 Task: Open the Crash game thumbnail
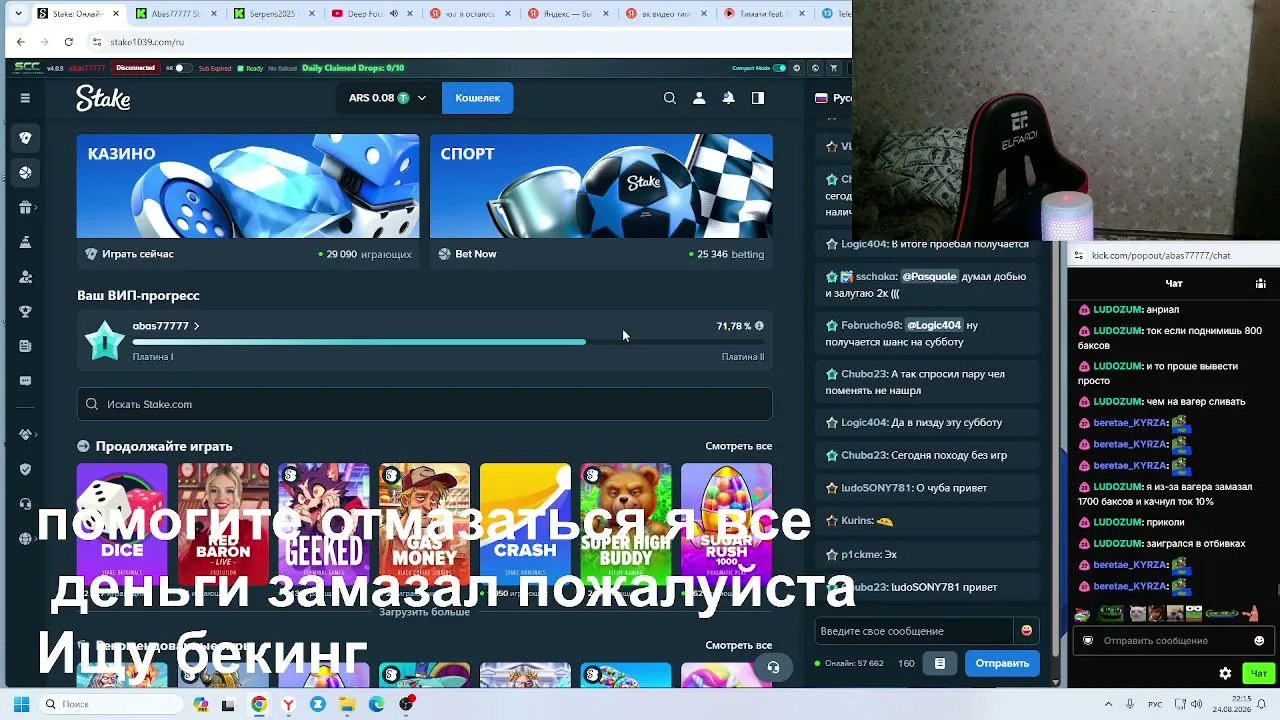(x=525, y=525)
